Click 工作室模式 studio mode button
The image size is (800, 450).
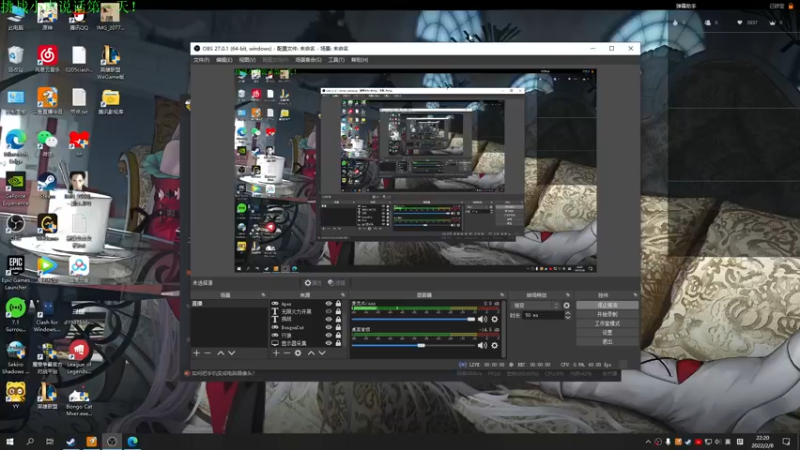coord(607,323)
